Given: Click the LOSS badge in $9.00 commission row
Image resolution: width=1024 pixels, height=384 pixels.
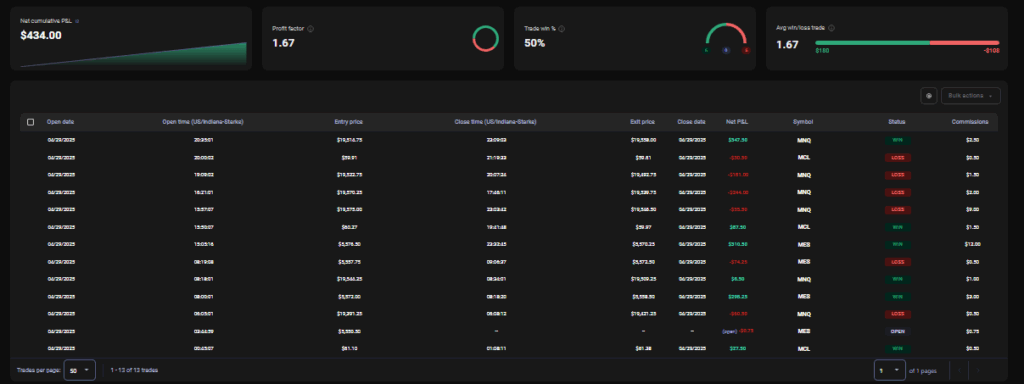Looking at the screenshot, I should coord(897,210).
